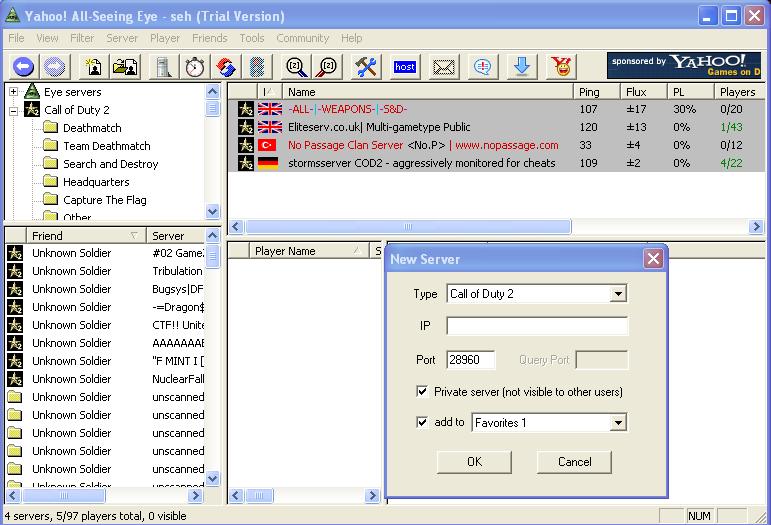Image resolution: width=771 pixels, height=525 pixels.
Task: Open the Server menu
Action: click(x=122, y=38)
